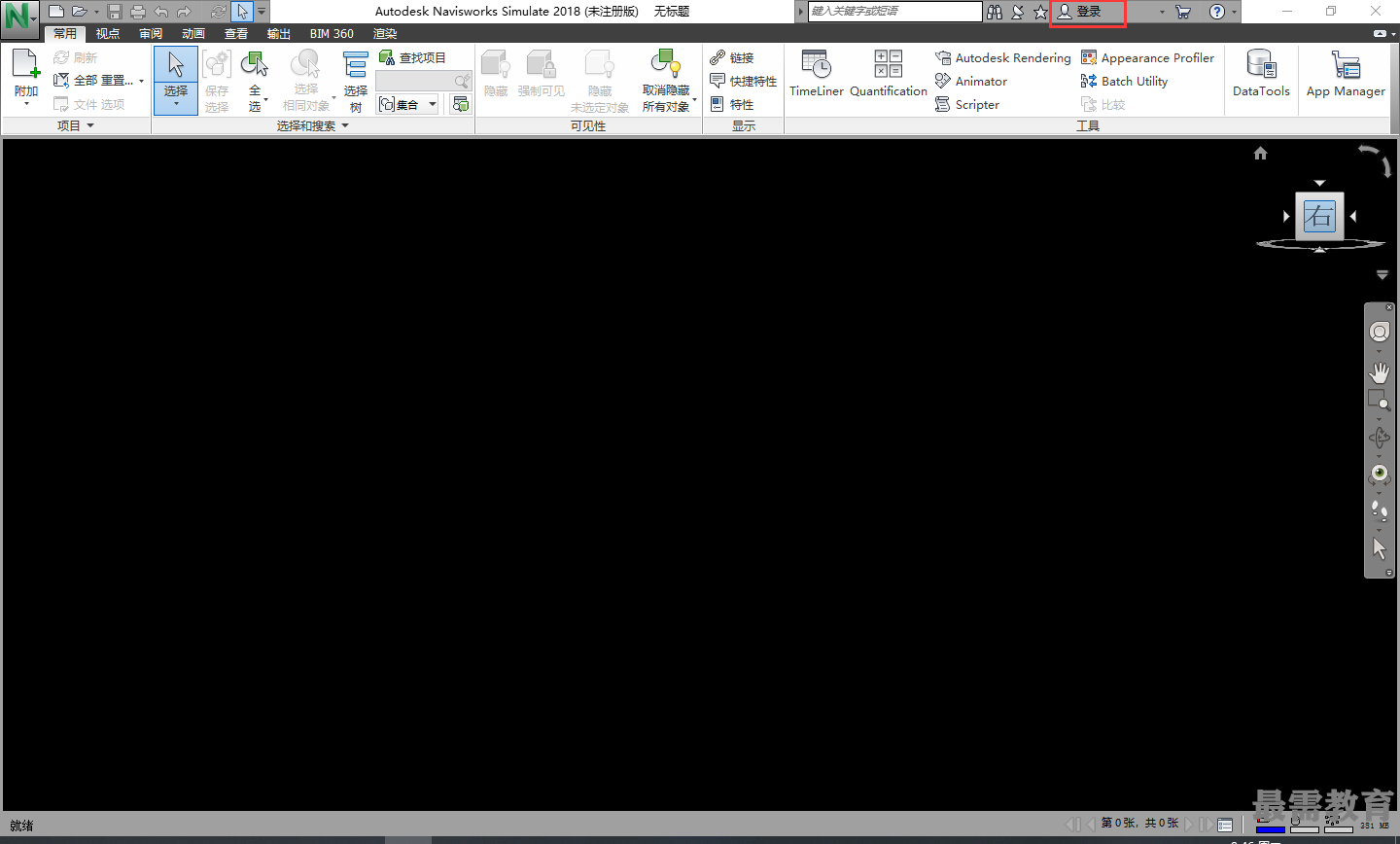Click the Redo arrow in quick access toolbar
The image size is (1400, 844).
coord(184,12)
